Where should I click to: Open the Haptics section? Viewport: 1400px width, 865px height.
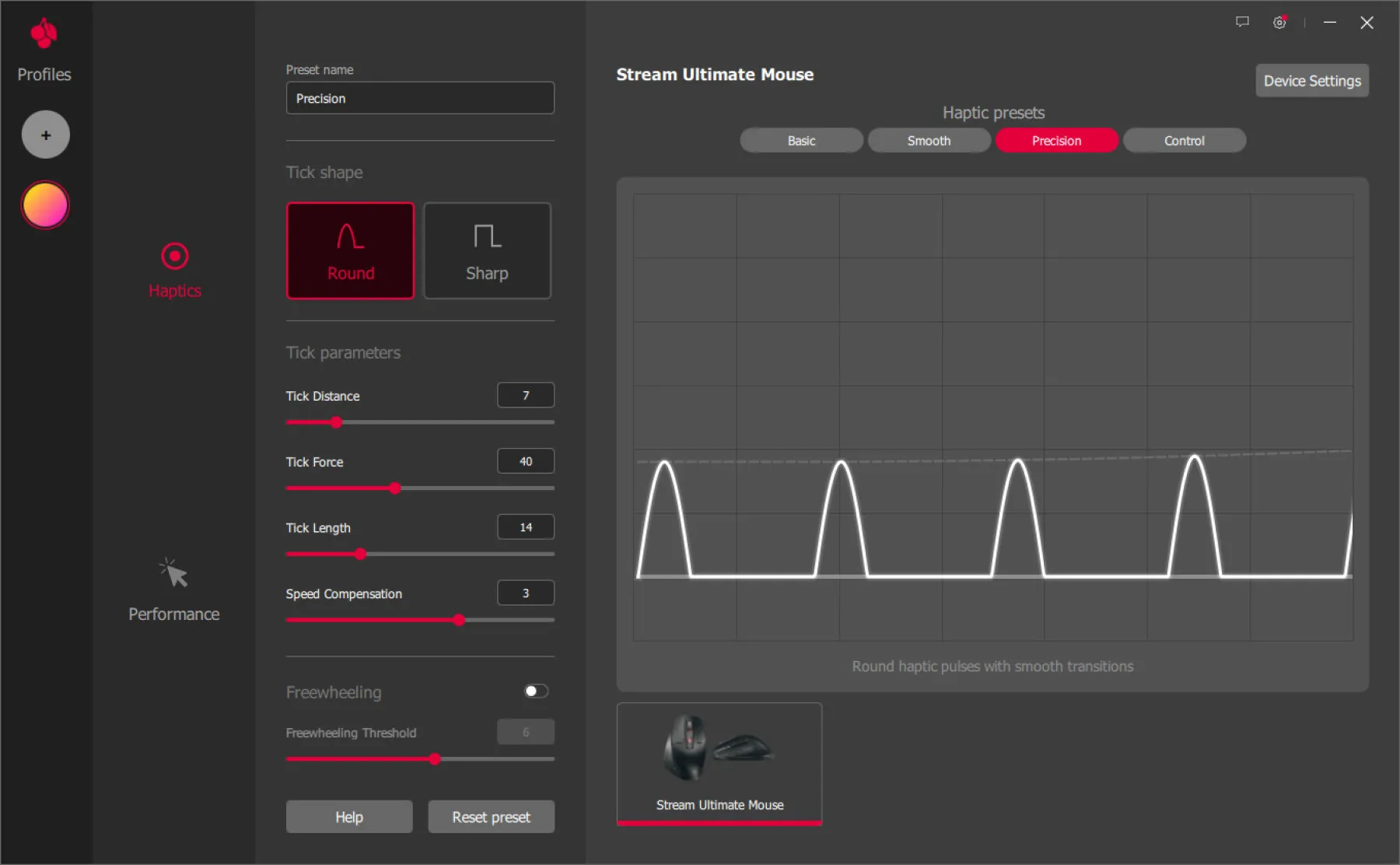pyautogui.click(x=174, y=270)
